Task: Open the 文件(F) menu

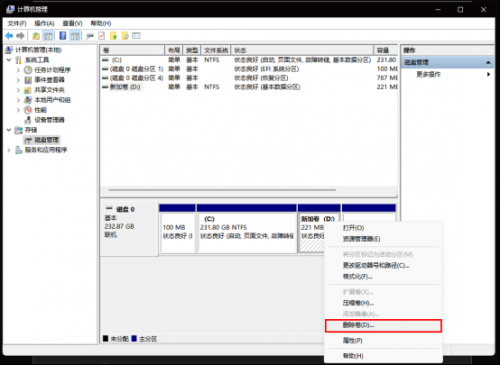Action: point(17,23)
